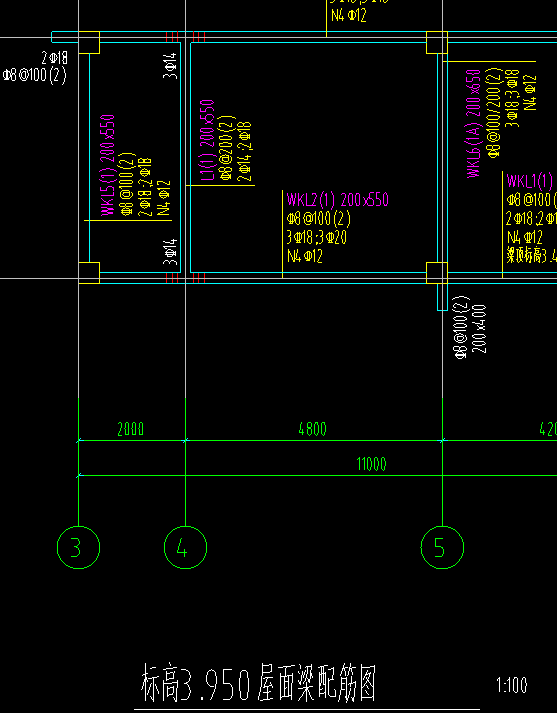Select the 3Φ18;3Φ20 rebar annotation under WKL2
Image resolution: width=557 pixels, height=713 pixels.
317,237
